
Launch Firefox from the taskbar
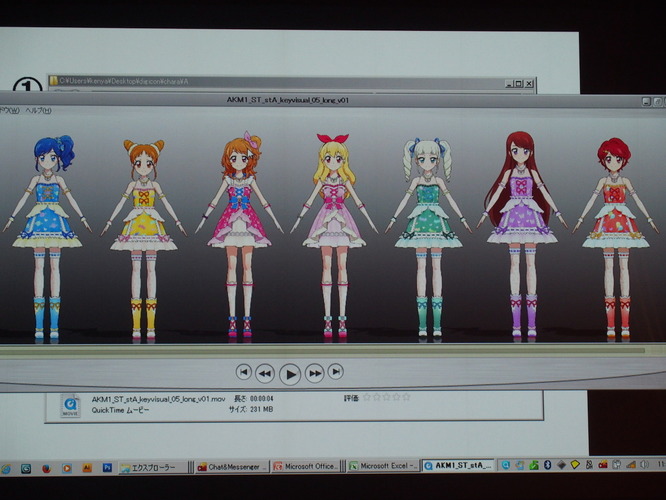click(x=46, y=469)
